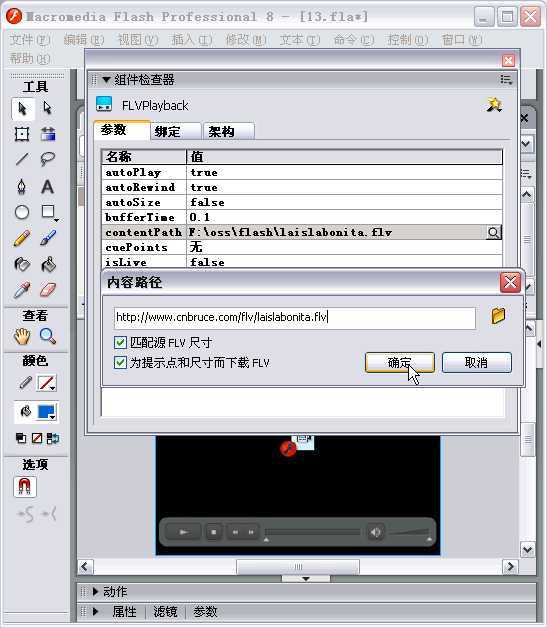Select the Zoom magnifier tool
Image resolution: width=547 pixels, height=628 pixels.
(x=48, y=336)
